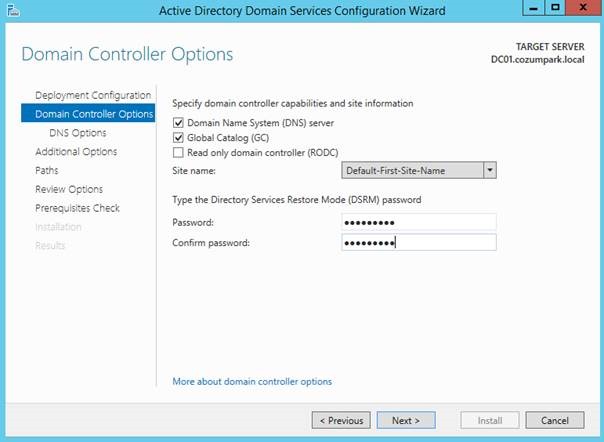604x442 pixels.
Task: Go to Review Options step
Action: coord(69,189)
